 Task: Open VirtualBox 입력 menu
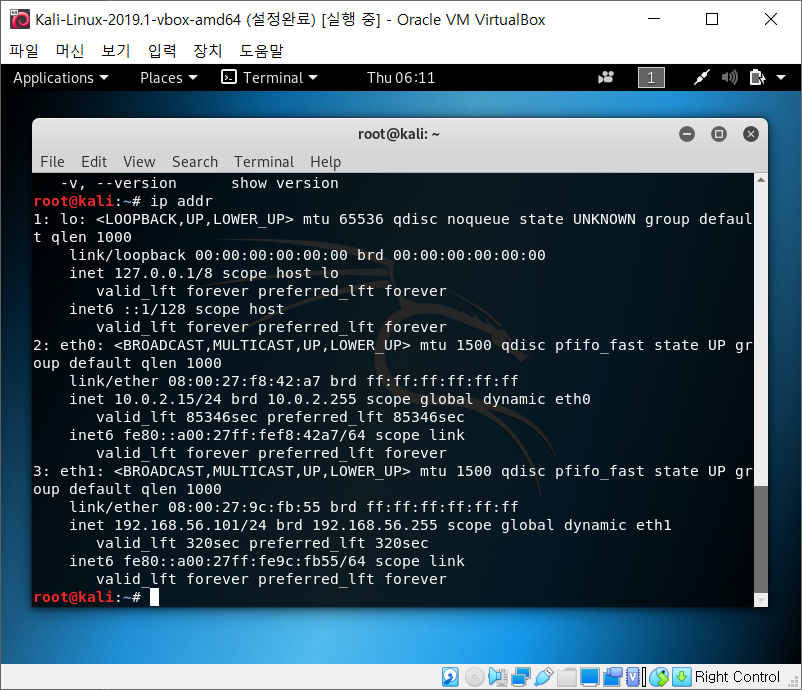[x=162, y=51]
